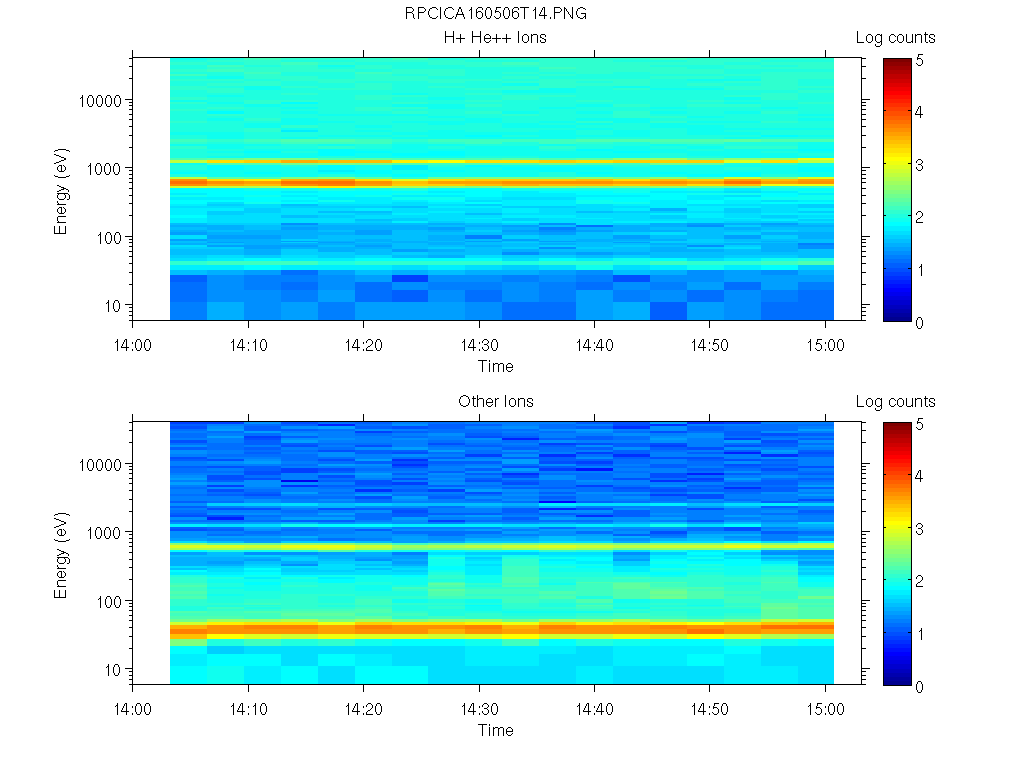1024x768 pixels.
Task: Click the 14:00 tick label on H+ He++ plot
Action: (133, 345)
